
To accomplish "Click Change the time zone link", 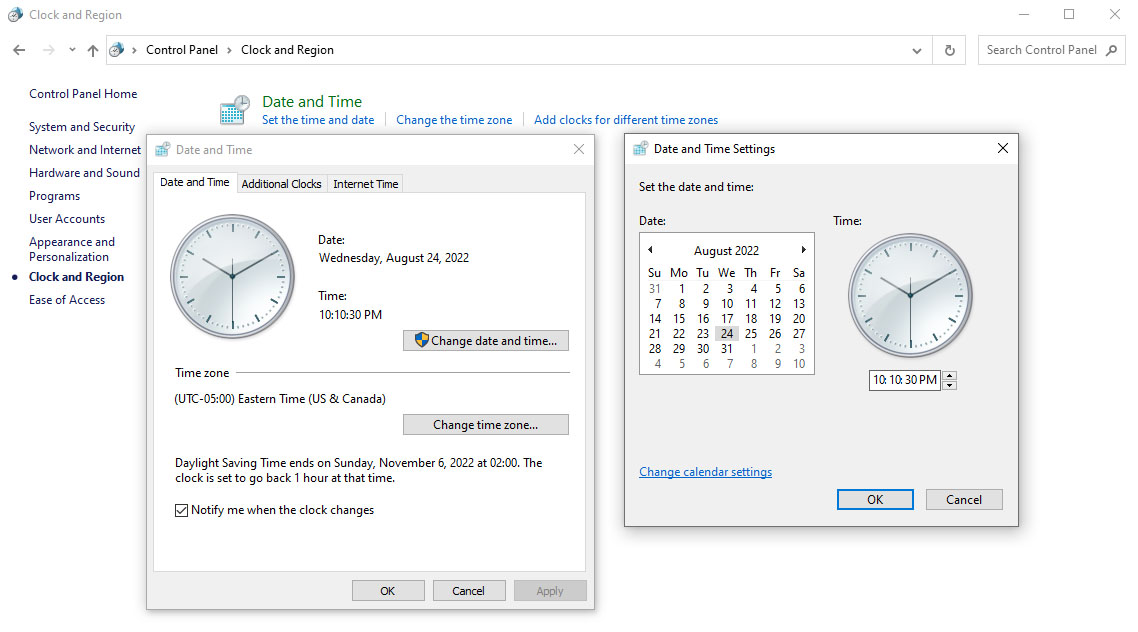I will [x=454, y=120].
